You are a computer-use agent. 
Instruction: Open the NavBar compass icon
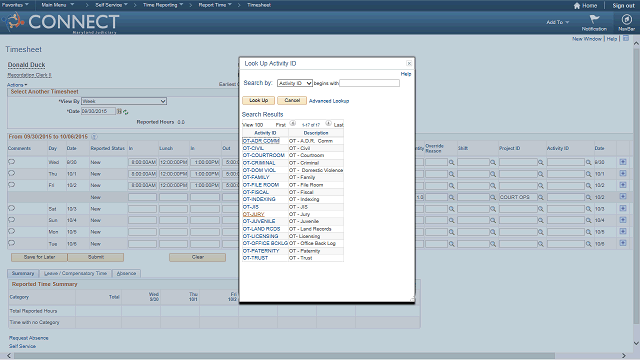tap(626, 19)
